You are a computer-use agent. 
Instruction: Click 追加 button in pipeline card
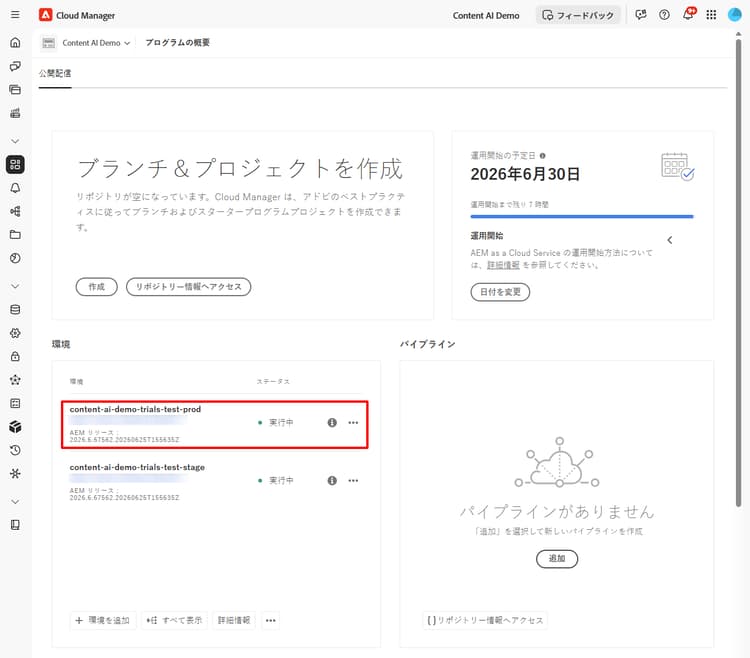click(557, 559)
